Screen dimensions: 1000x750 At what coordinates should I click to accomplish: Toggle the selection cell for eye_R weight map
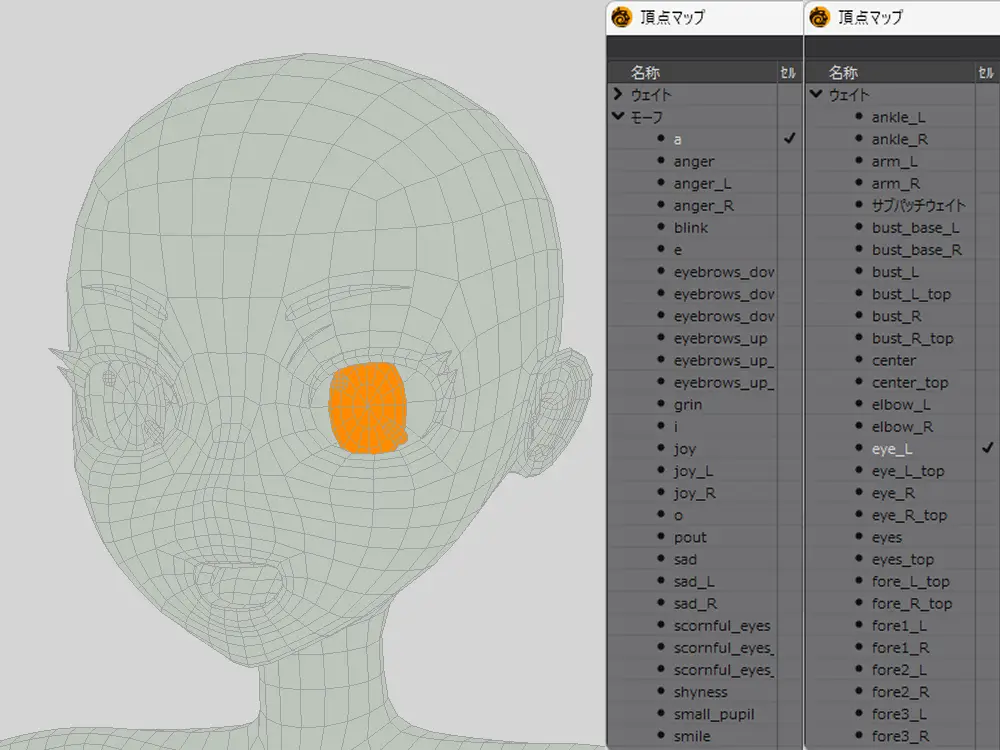987,493
